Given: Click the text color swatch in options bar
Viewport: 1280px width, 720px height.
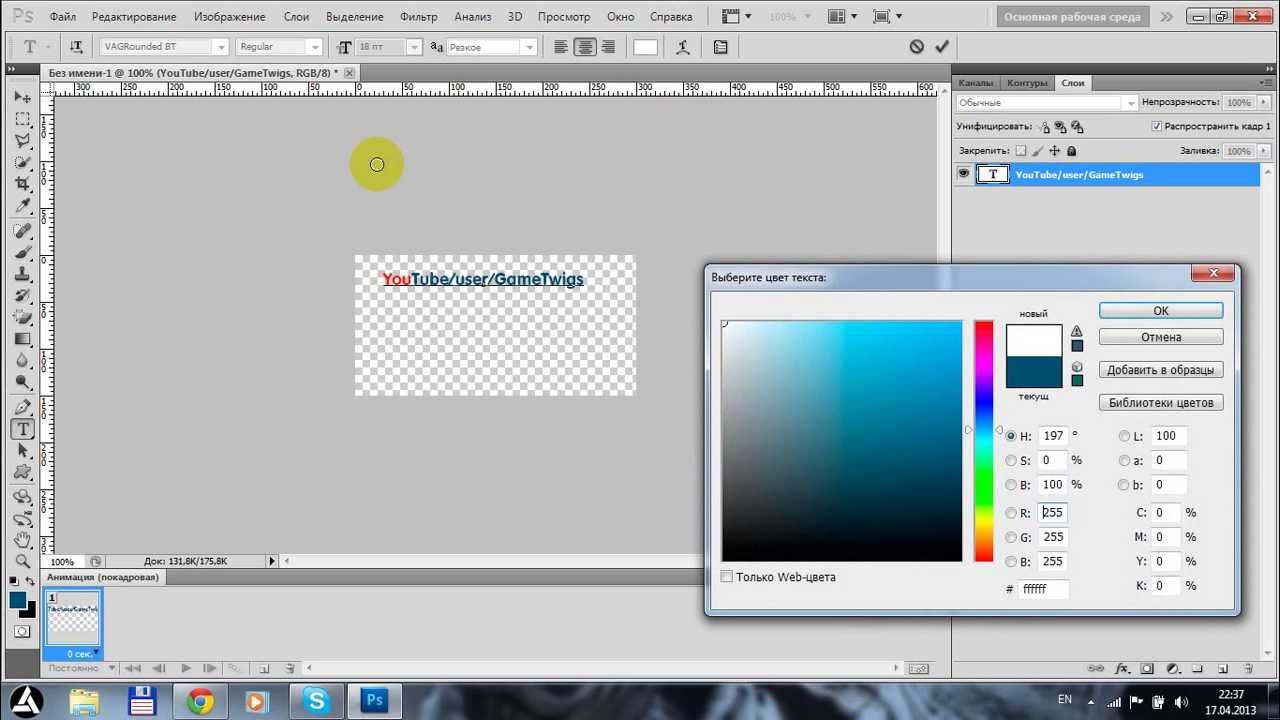Looking at the screenshot, I should pyautogui.click(x=645, y=47).
